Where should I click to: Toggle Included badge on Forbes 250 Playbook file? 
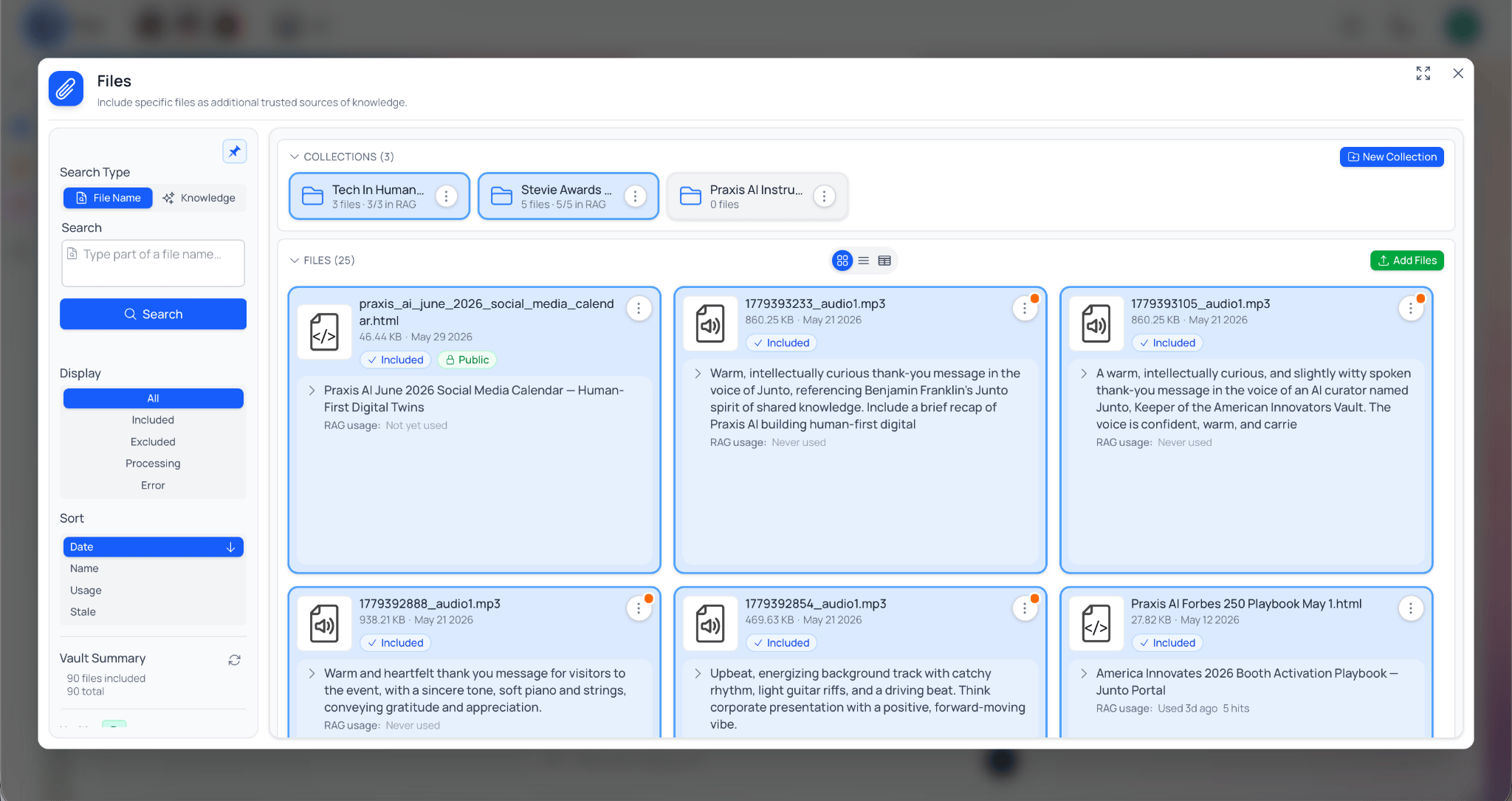pyautogui.click(x=1167, y=642)
